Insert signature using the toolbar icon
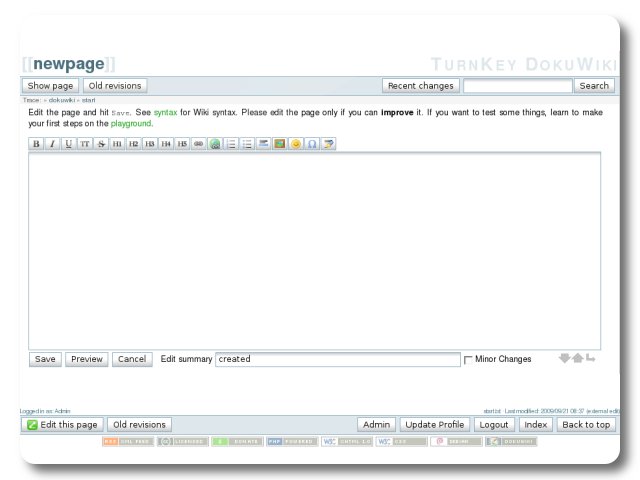This screenshot has width=640, height=480. pos(328,144)
